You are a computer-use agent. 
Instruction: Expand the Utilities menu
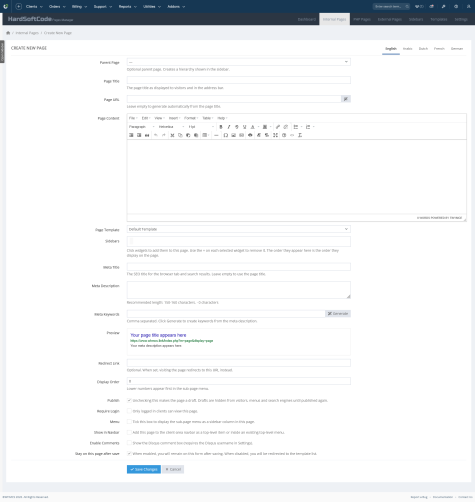(x=152, y=6)
